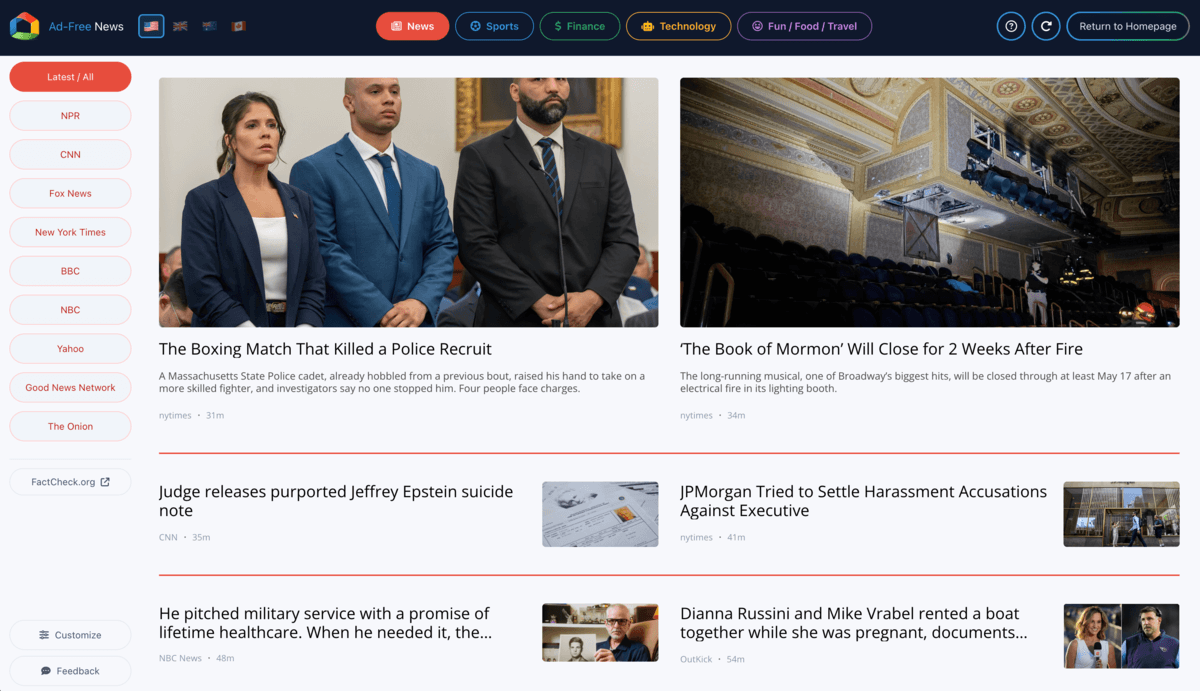
Task: Filter news by NPR
Action: coord(70,116)
